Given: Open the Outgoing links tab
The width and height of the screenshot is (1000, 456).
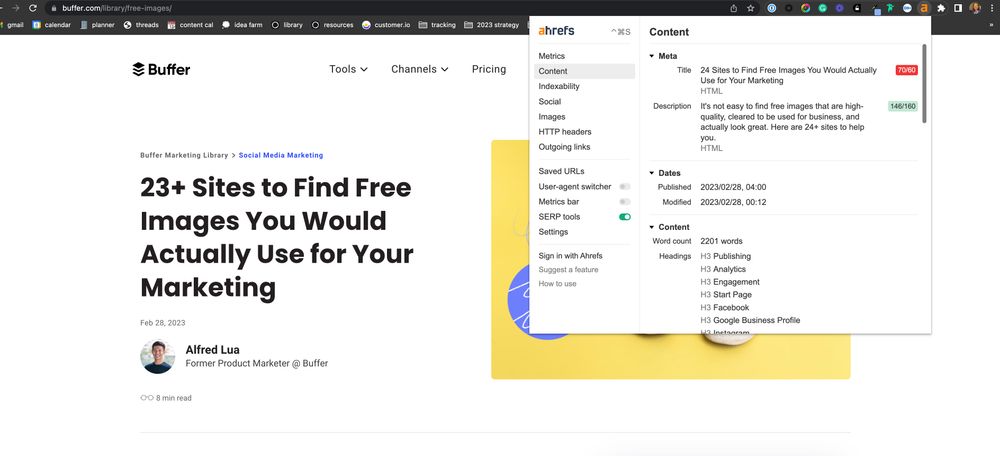Looking at the screenshot, I should (564, 147).
